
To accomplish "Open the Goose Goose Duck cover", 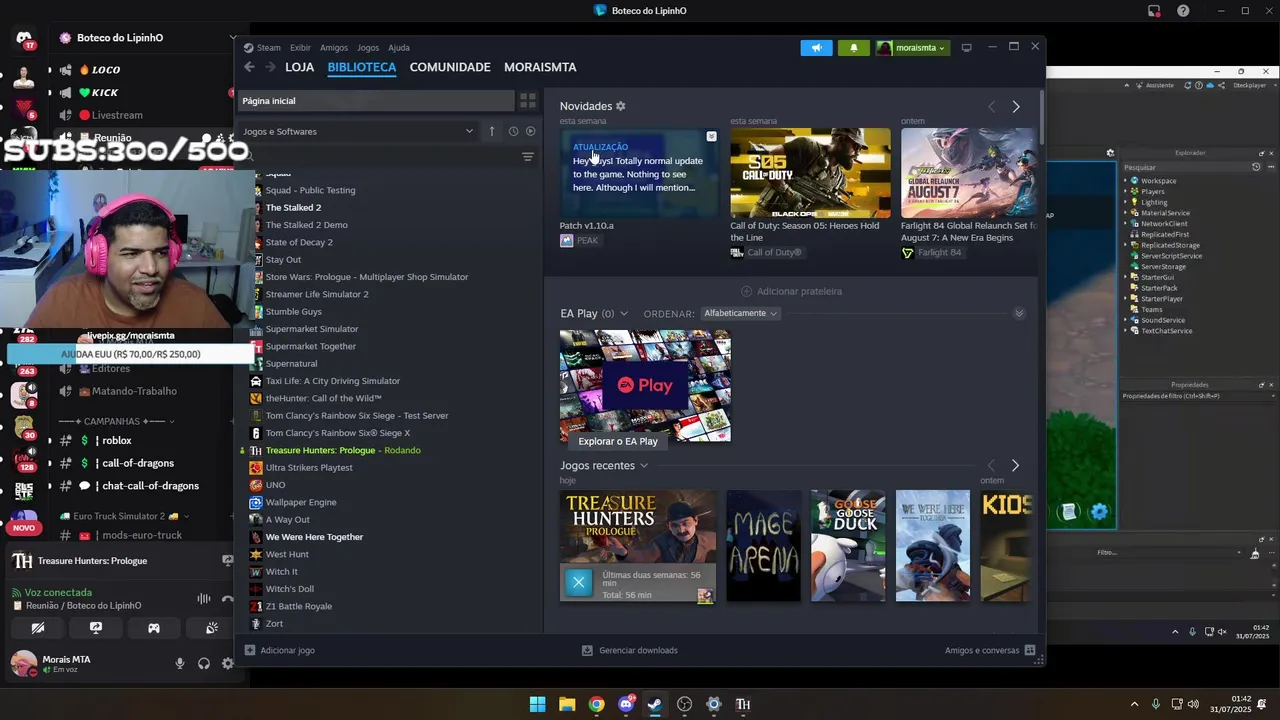I will pyautogui.click(x=848, y=546).
